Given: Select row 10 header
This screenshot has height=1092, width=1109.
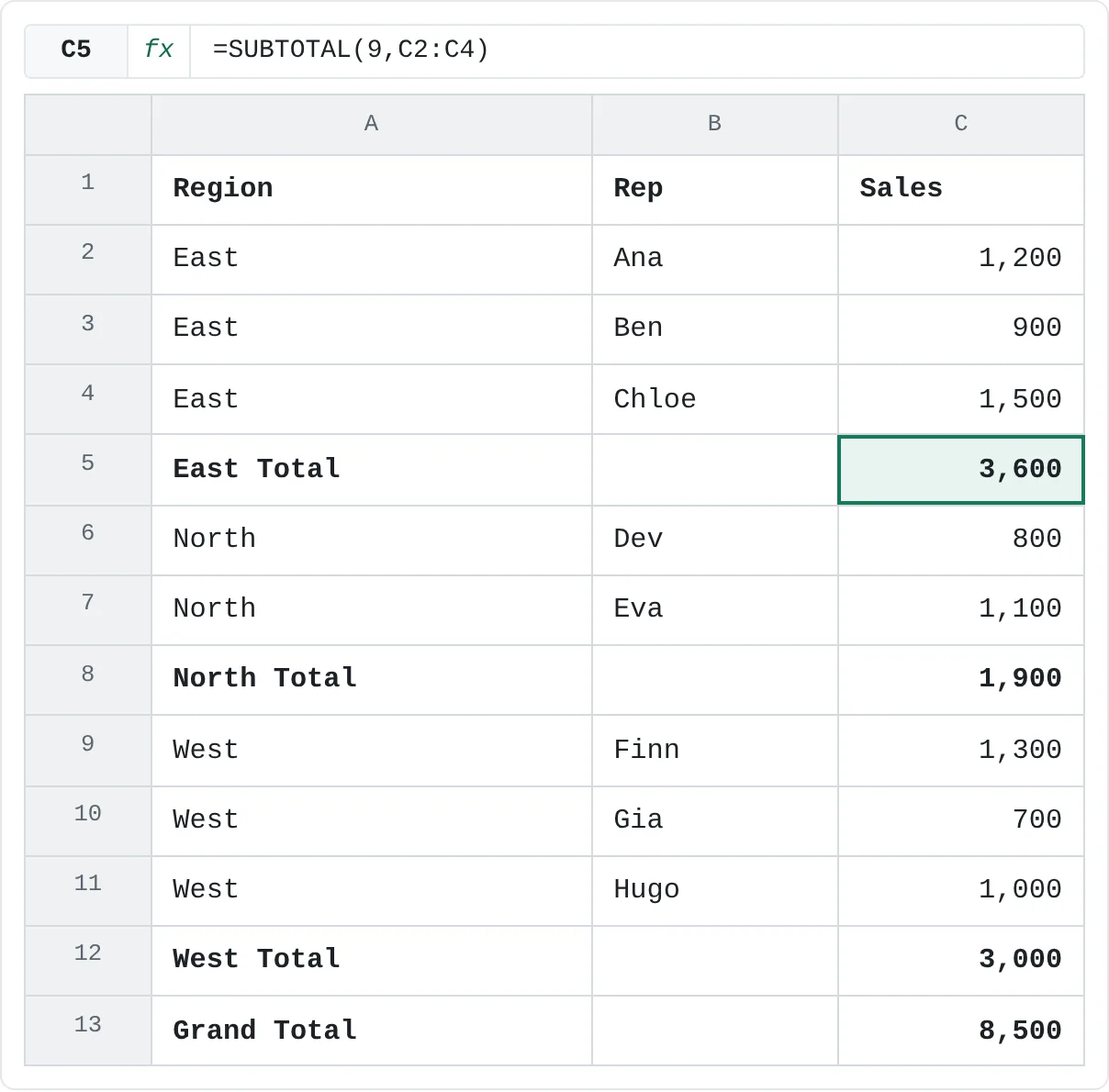Looking at the screenshot, I should click(x=88, y=821).
